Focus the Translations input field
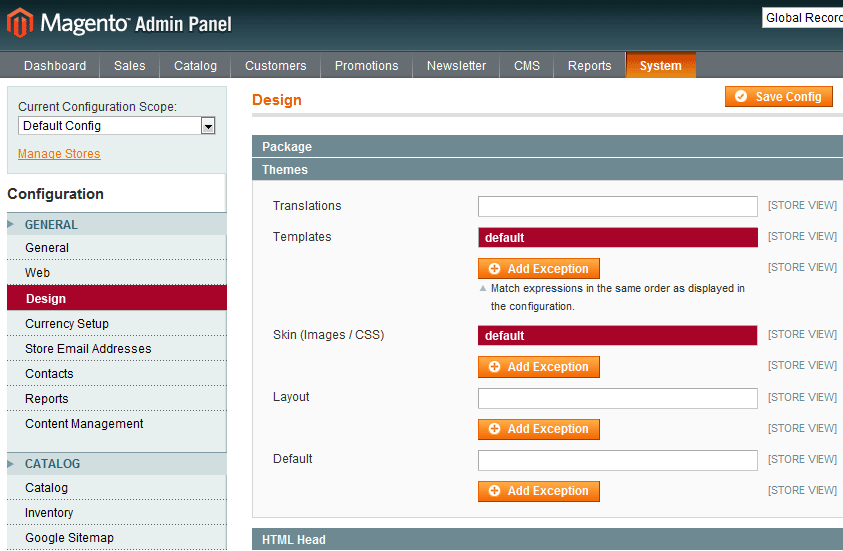 coord(618,206)
